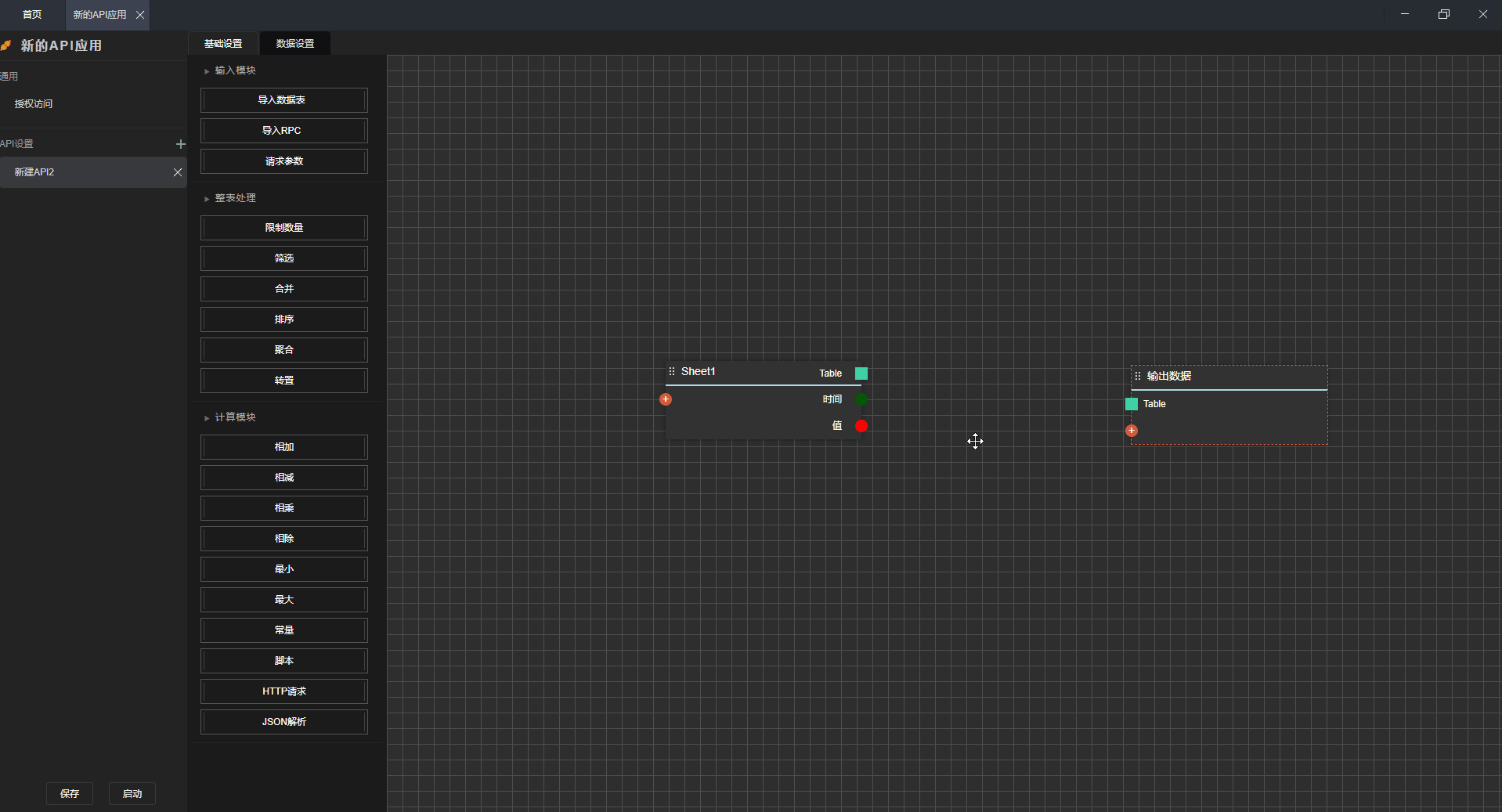Image resolution: width=1502 pixels, height=812 pixels.
Task: Select the 输出数据 Table input port
Action: 1132,404
